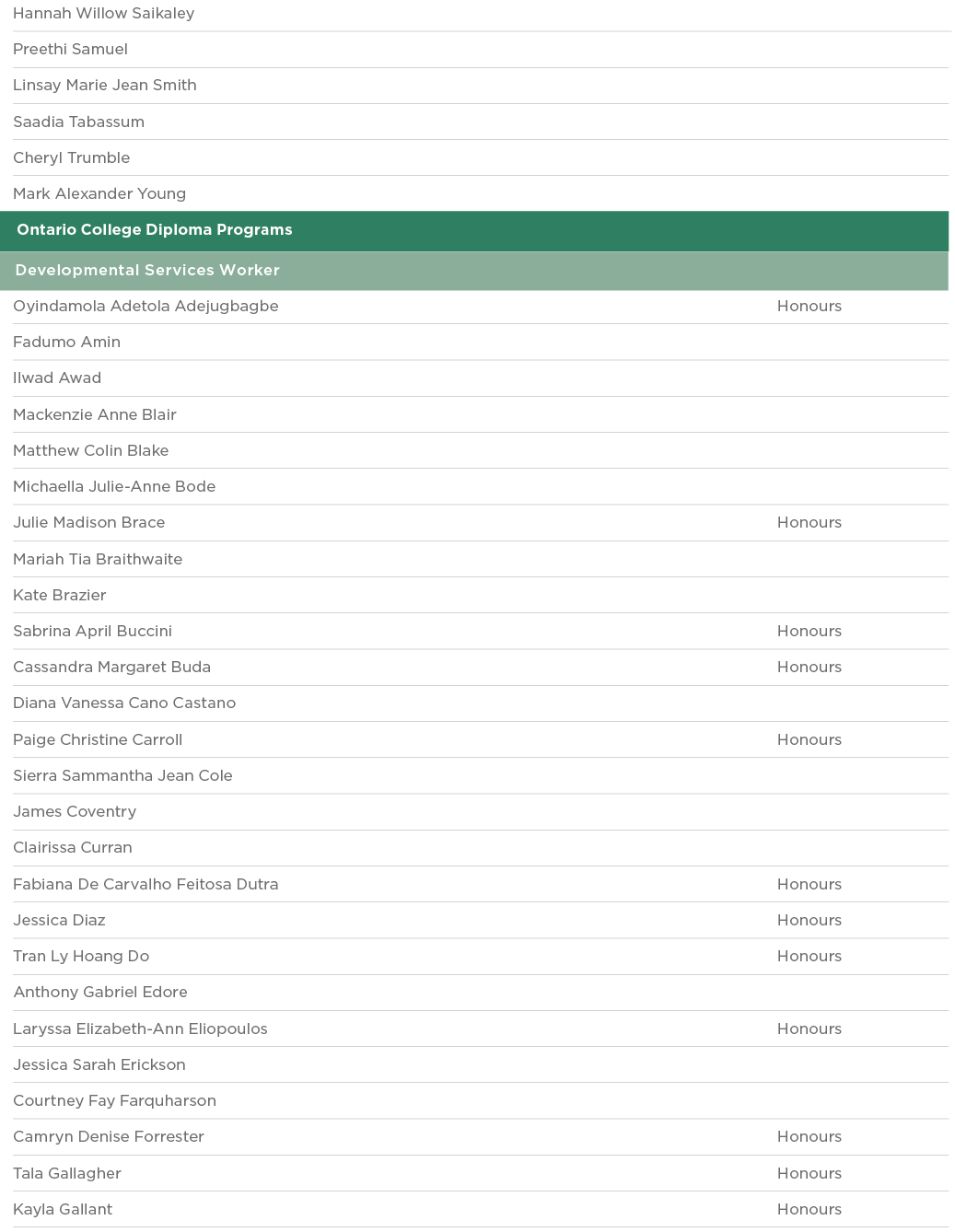Click Honours beside Kayla Gallant

click(x=809, y=1210)
